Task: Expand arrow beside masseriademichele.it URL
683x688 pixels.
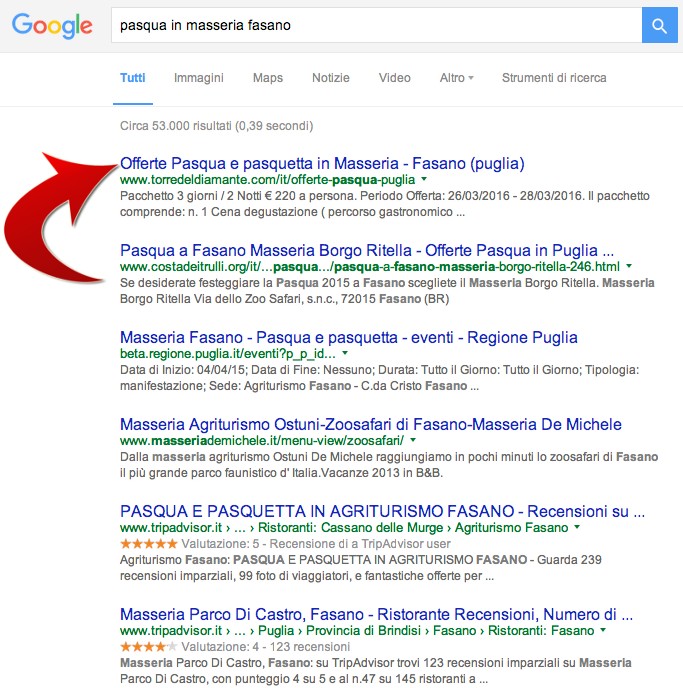Action: [413, 440]
